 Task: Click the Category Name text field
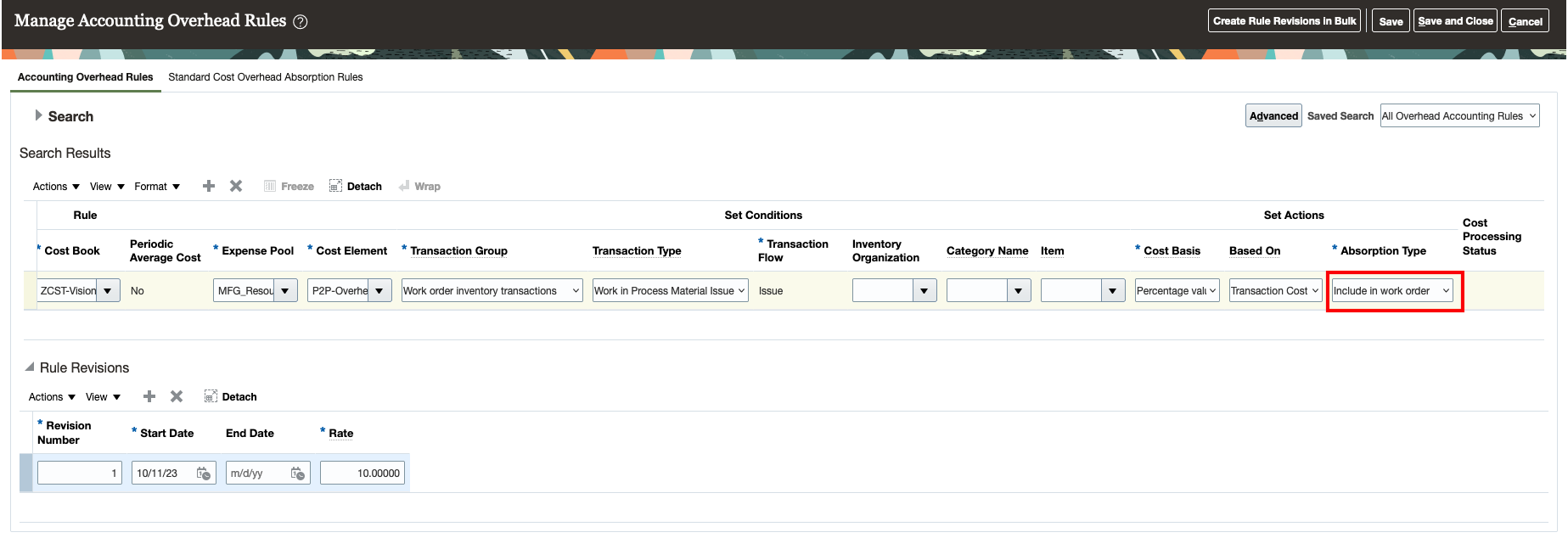977,291
